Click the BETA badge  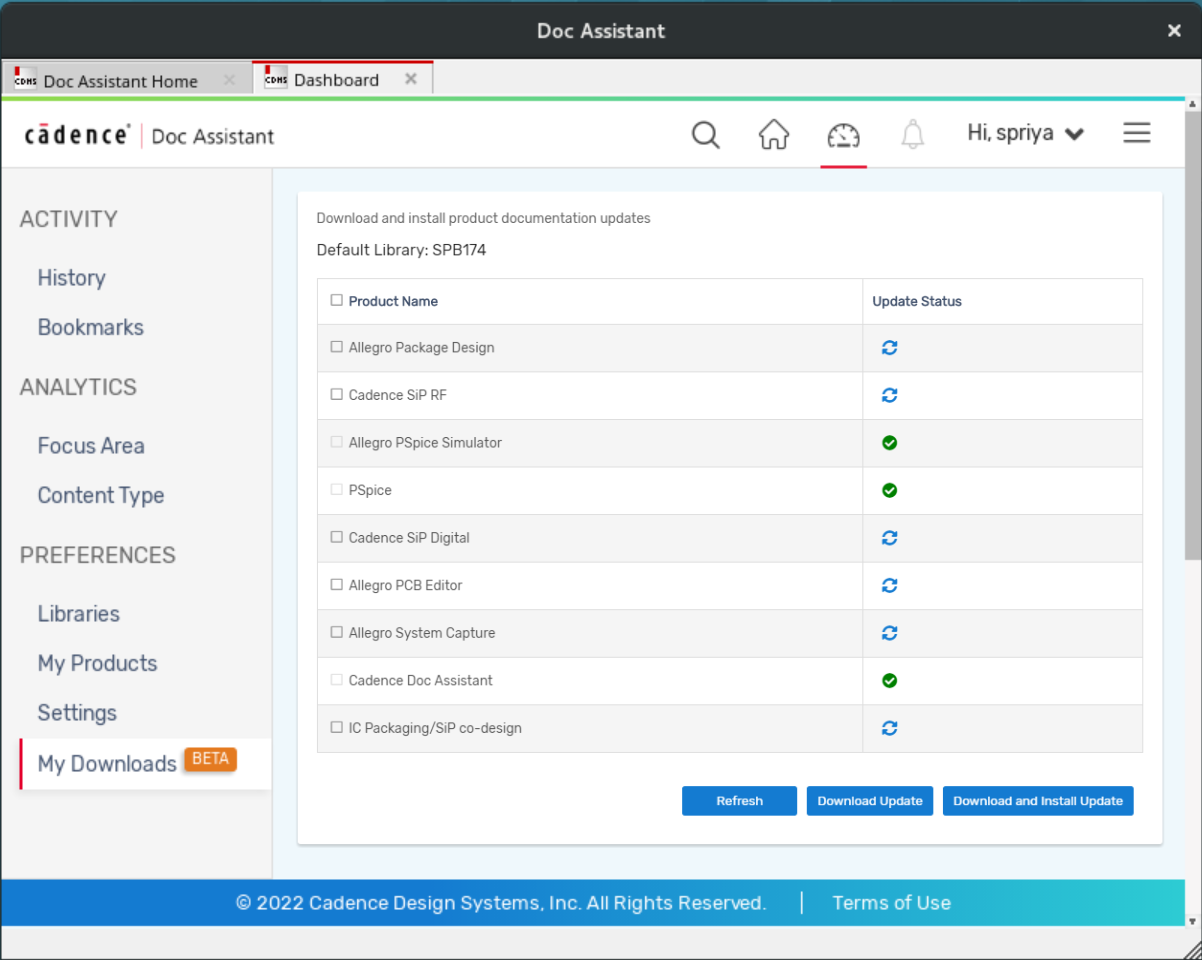[210, 759]
